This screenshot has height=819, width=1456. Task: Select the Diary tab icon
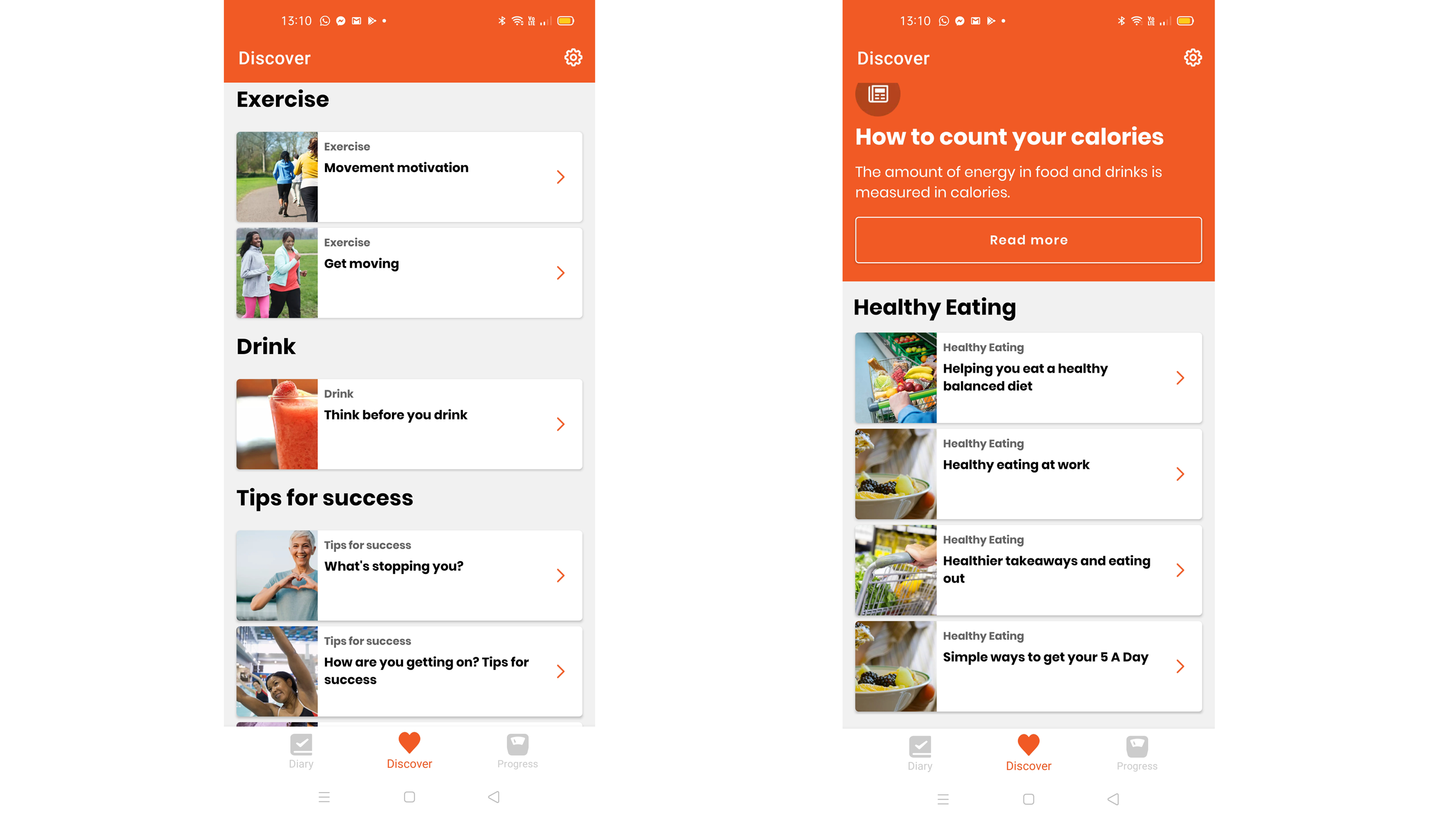tap(300, 747)
